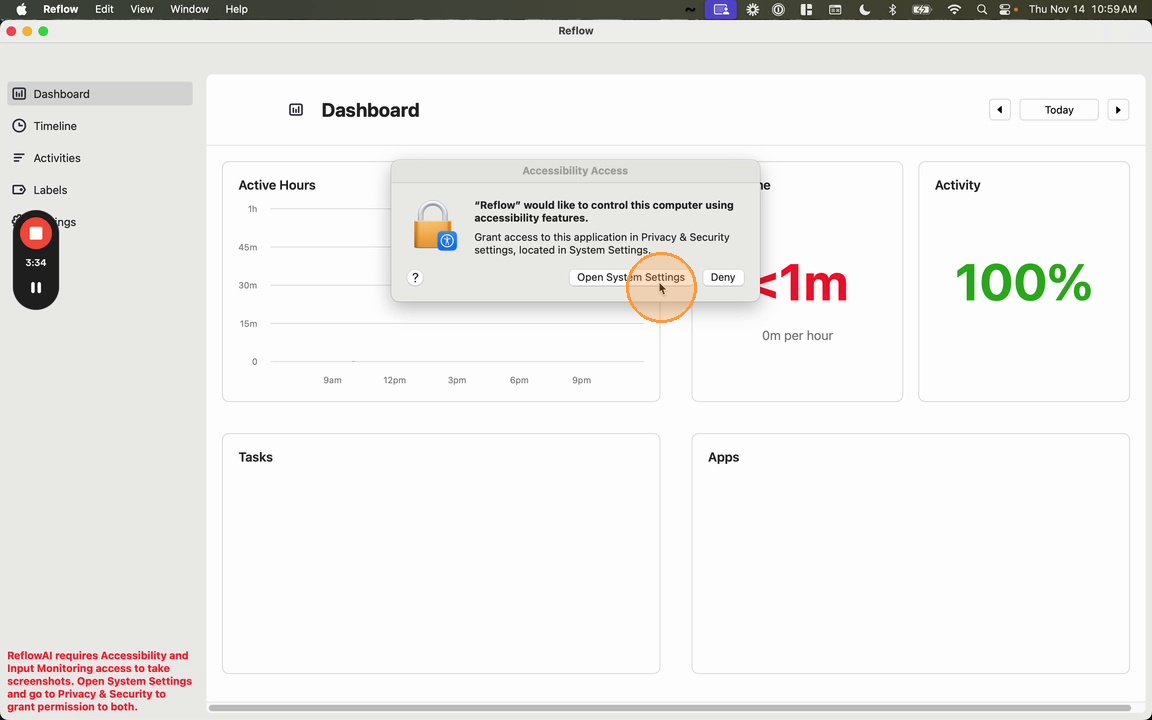Click the window layout menu bar icon
Screen dimensions: 1152x720
(806, 10)
